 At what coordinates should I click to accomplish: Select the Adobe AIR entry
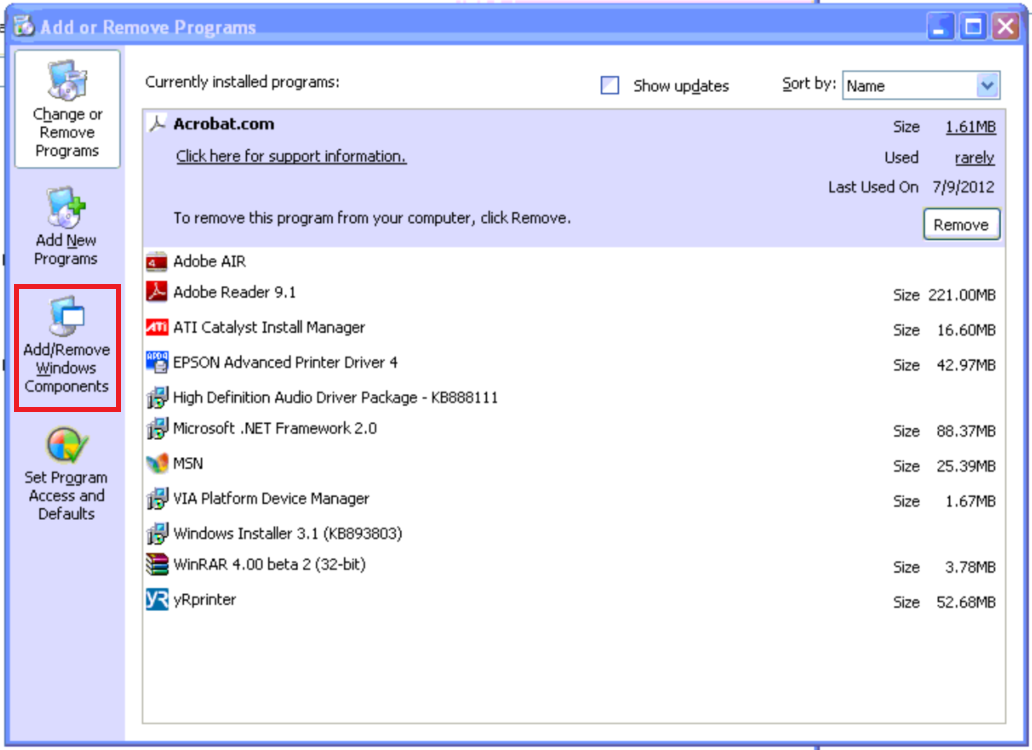(x=573, y=261)
